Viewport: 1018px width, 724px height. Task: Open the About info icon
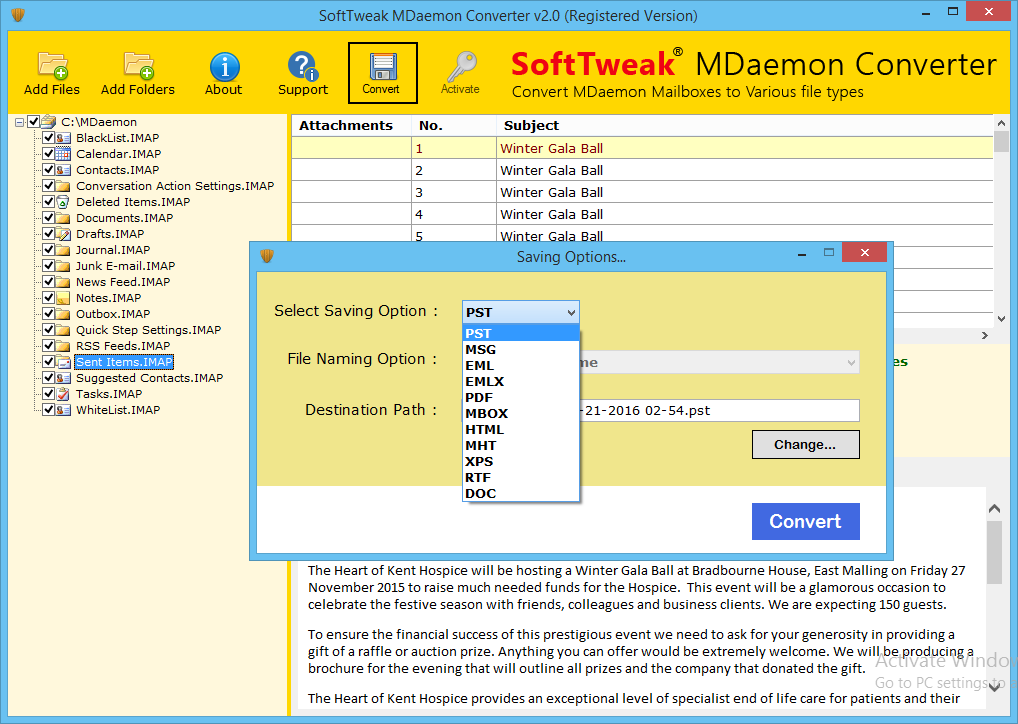tap(224, 66)
